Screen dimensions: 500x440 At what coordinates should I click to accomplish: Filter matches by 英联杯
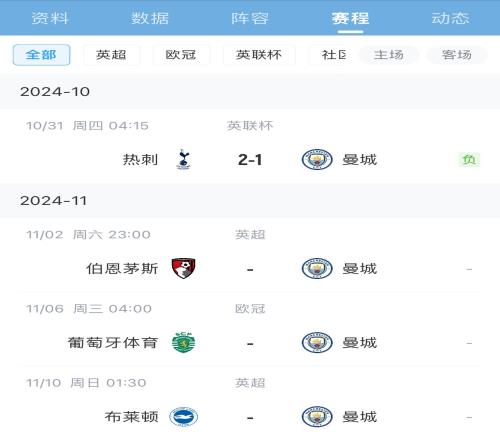pos(259,55)
